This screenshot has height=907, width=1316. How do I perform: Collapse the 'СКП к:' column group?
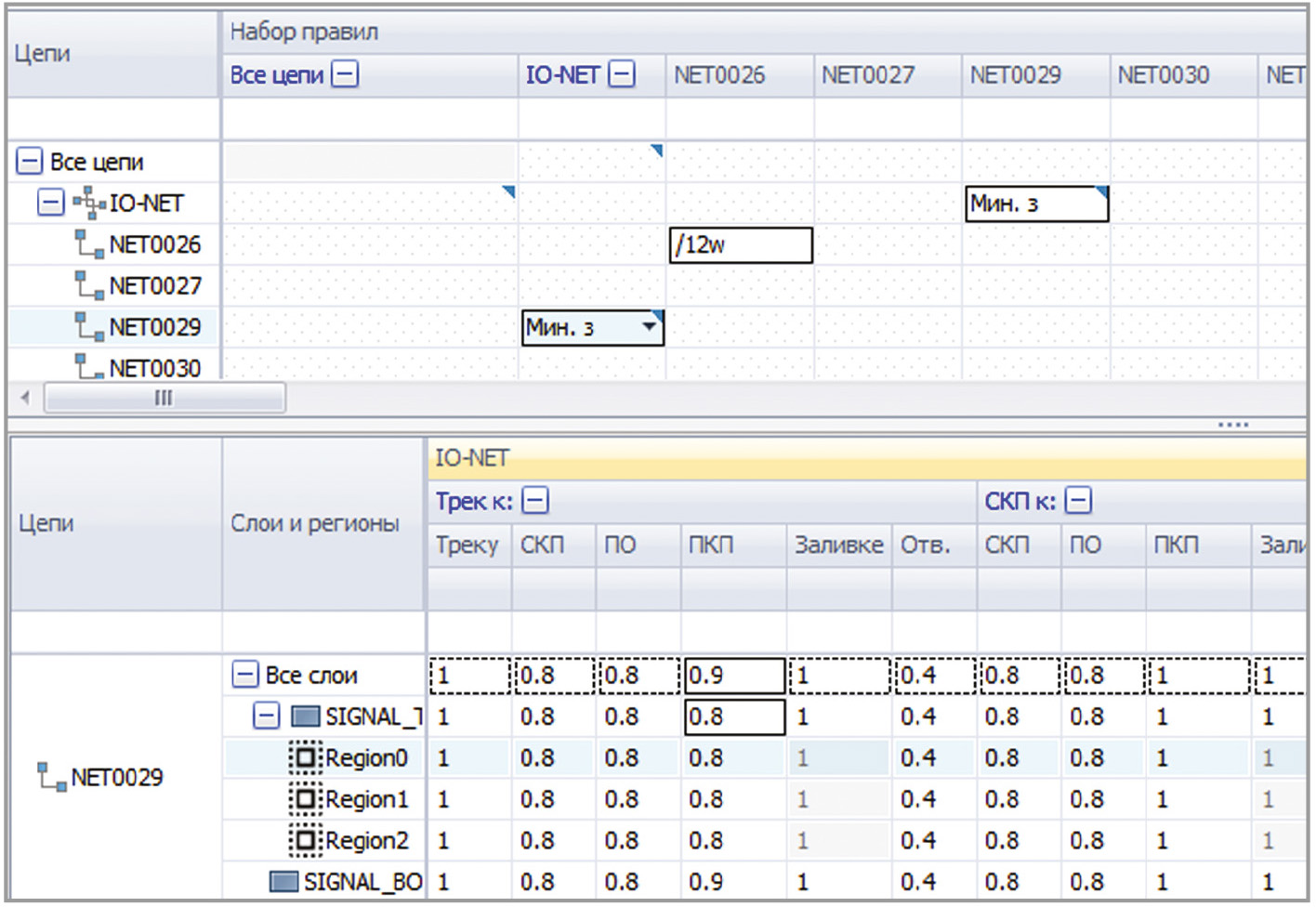(1078, 501)
